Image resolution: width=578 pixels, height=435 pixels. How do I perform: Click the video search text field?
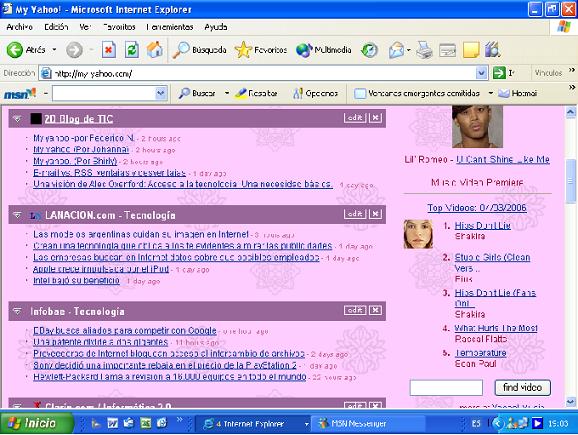click(446, 388)
